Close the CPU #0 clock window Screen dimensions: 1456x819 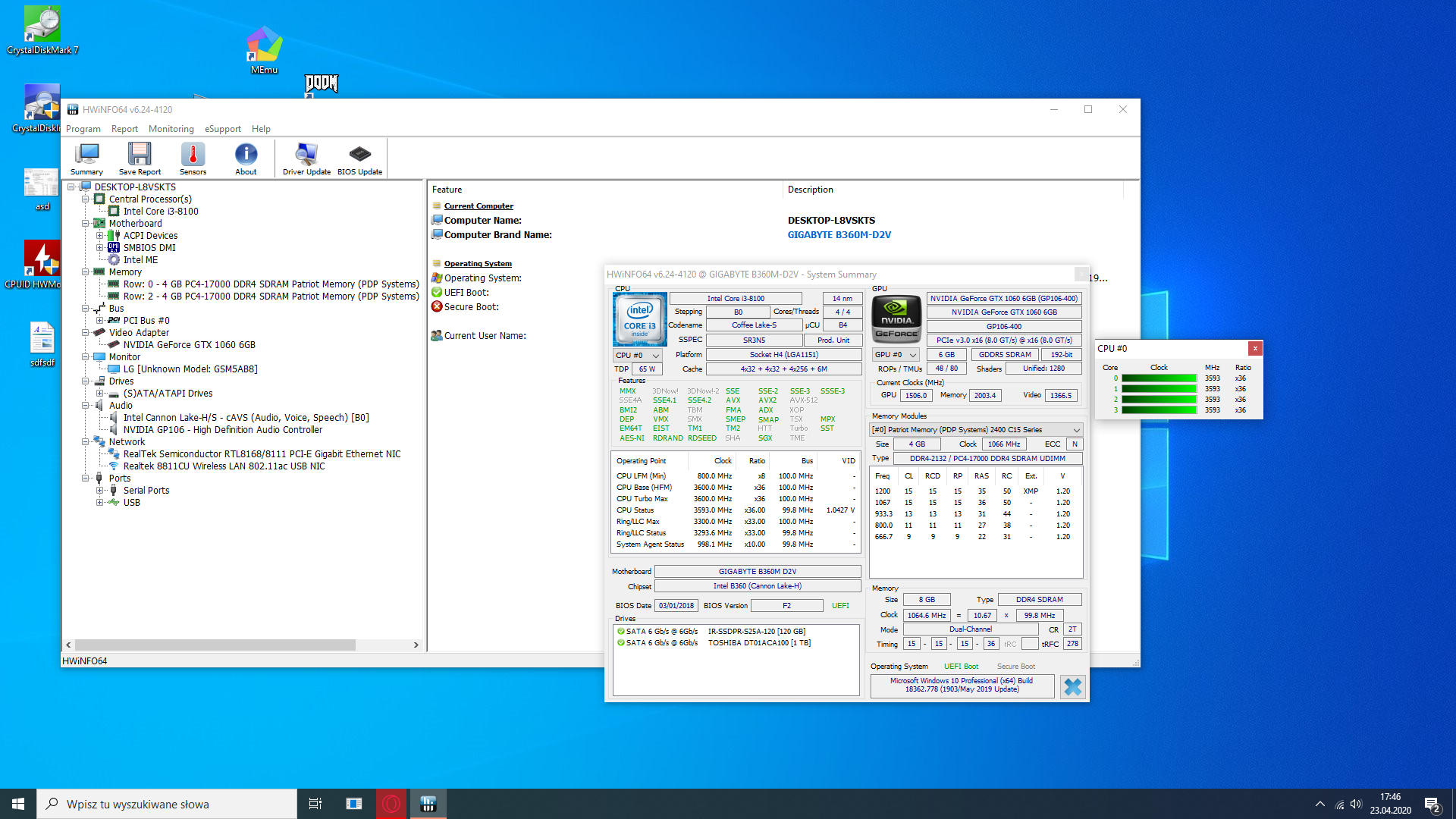coord(1256,348)
